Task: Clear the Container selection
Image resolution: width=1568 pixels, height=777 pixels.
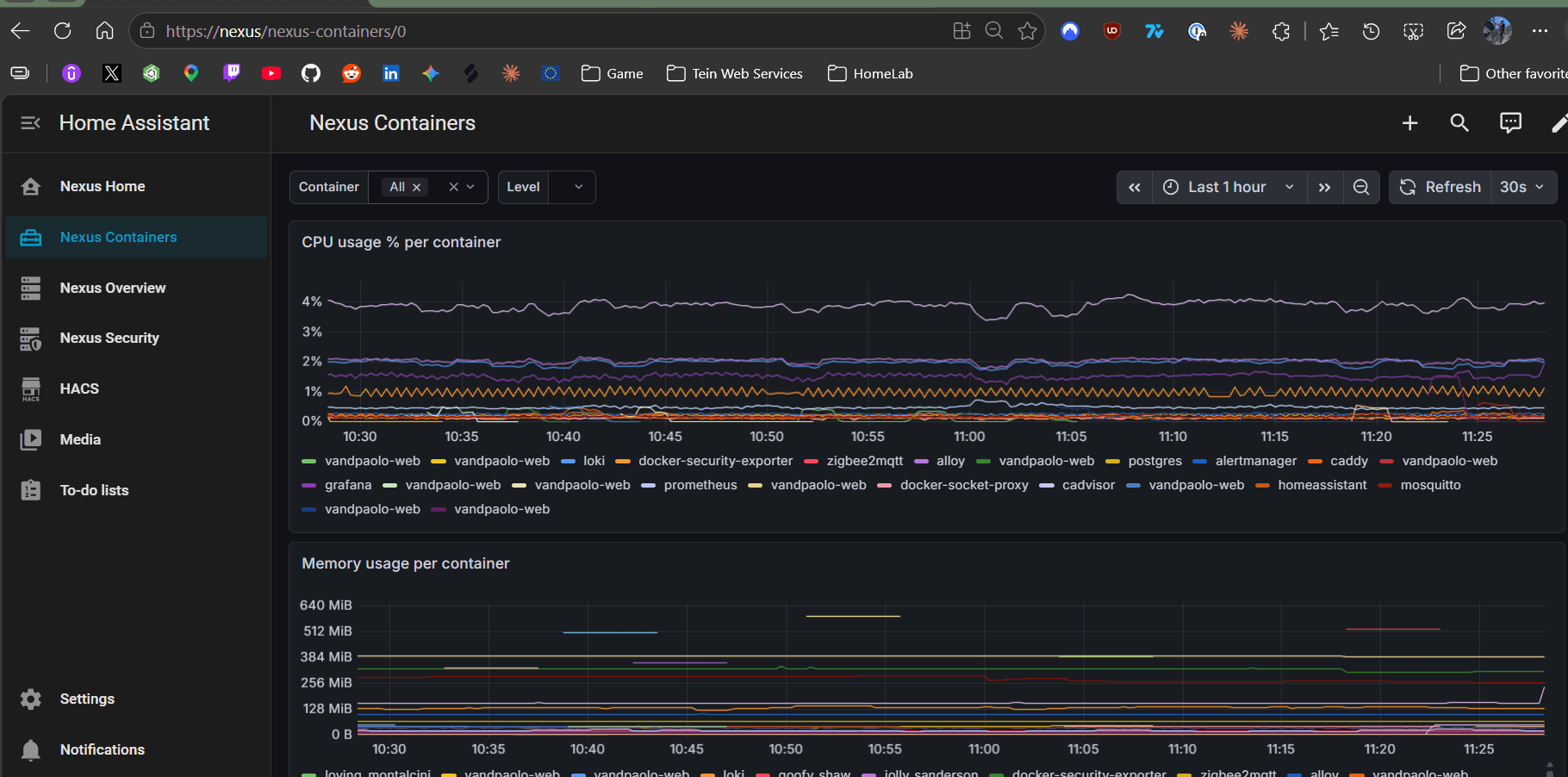Action: pyautogui.click(x=453, y=187)
